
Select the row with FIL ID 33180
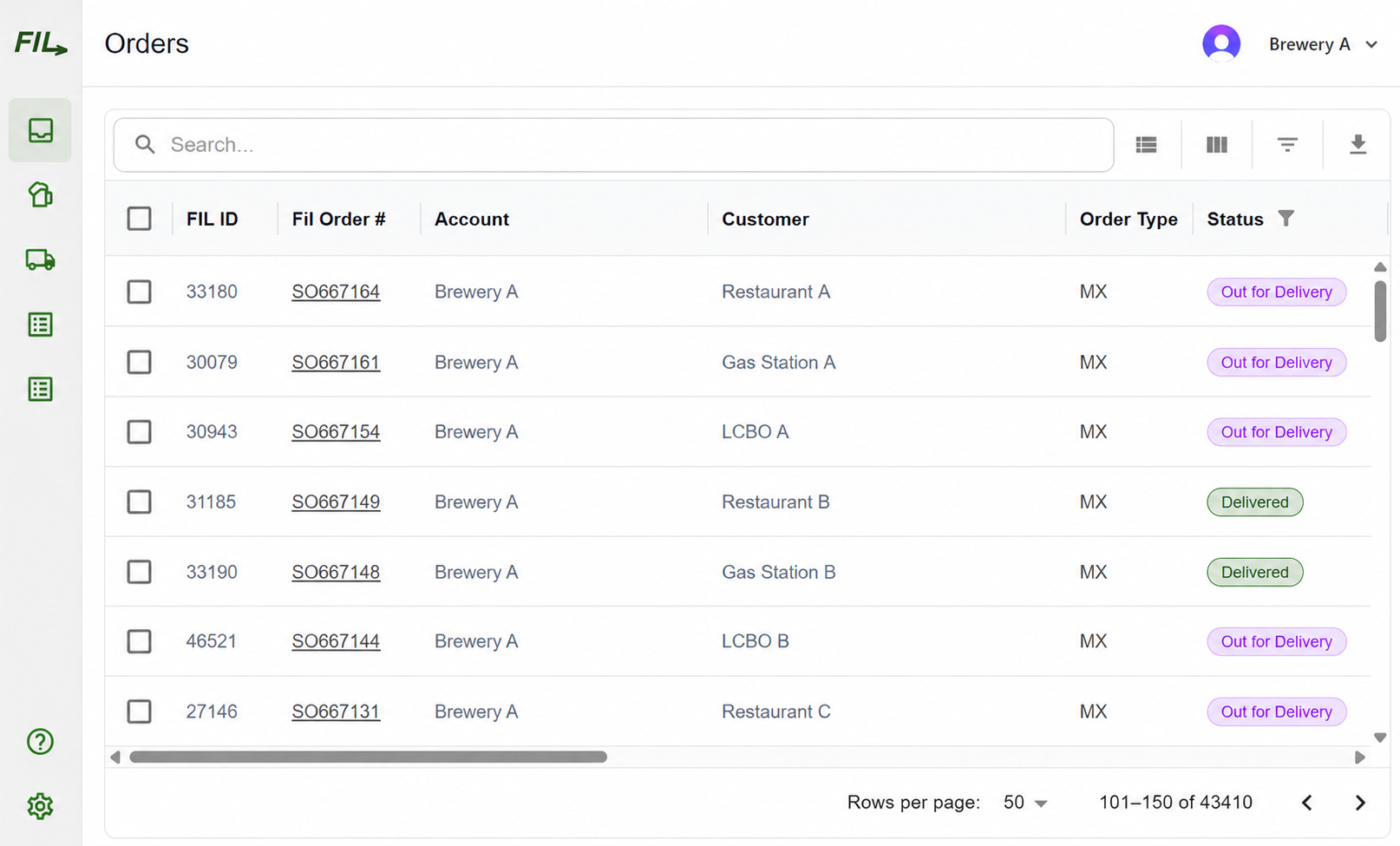pyautogui.click(x=139, y=292)
